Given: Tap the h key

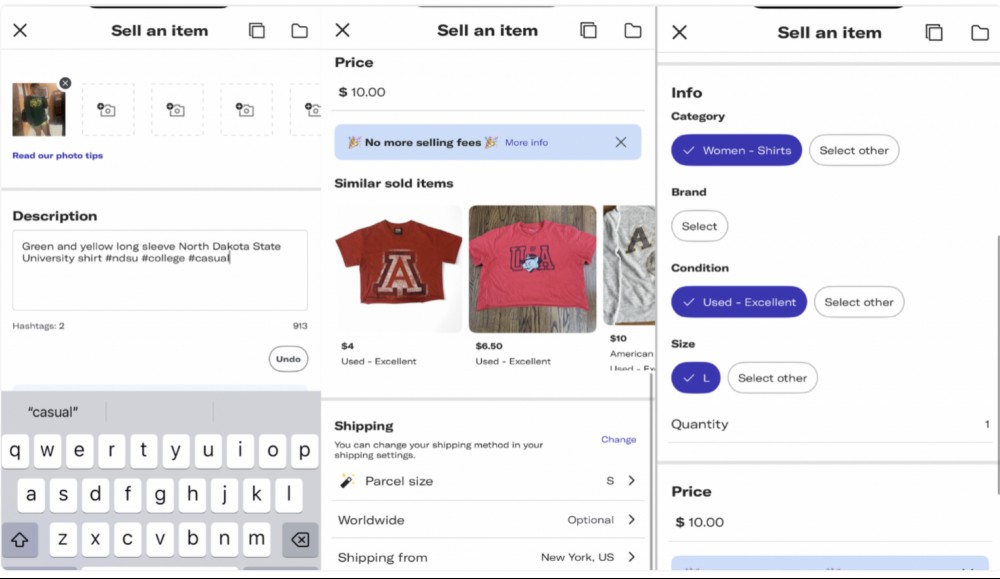Looking at the screenshot, I should 192,494.
